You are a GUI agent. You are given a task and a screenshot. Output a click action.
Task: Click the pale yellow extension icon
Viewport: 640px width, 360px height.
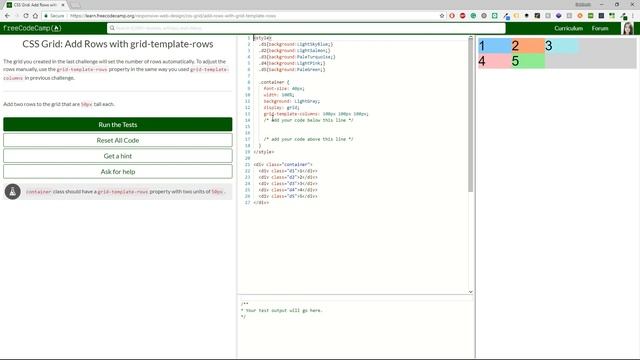point(516,16)
